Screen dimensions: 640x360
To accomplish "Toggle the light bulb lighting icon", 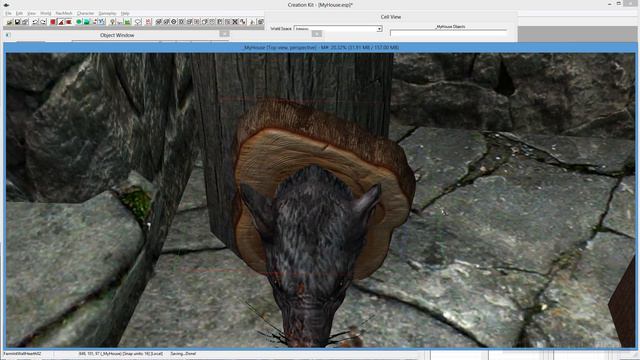I will pos(113,22).
